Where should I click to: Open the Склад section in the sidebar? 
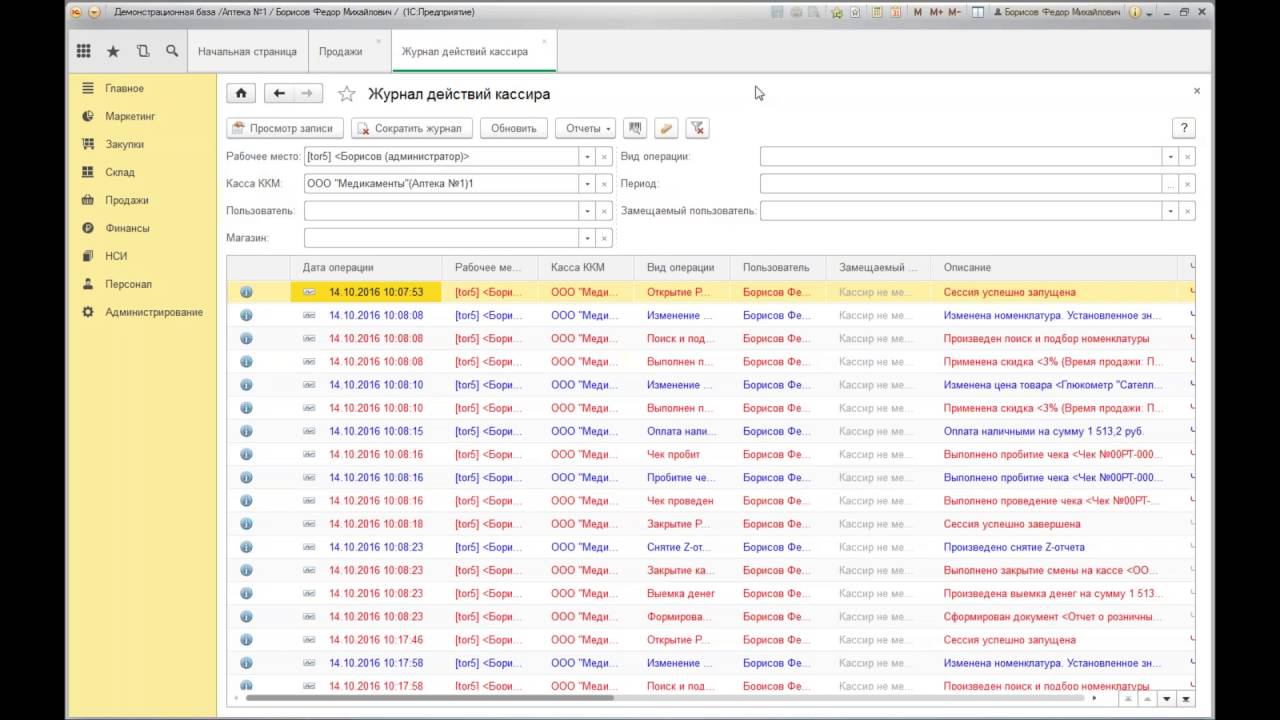120,172
